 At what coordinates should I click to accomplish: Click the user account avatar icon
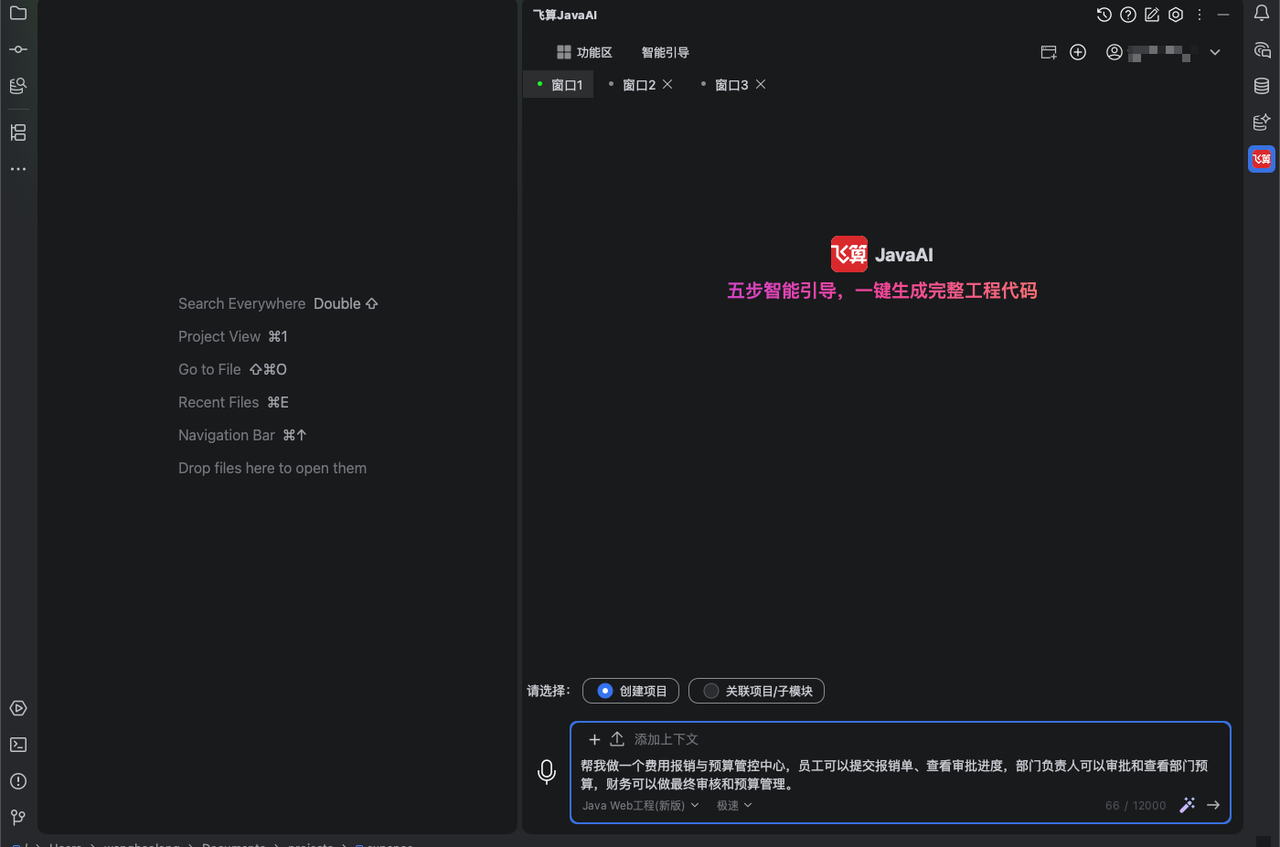point(1114,52)
